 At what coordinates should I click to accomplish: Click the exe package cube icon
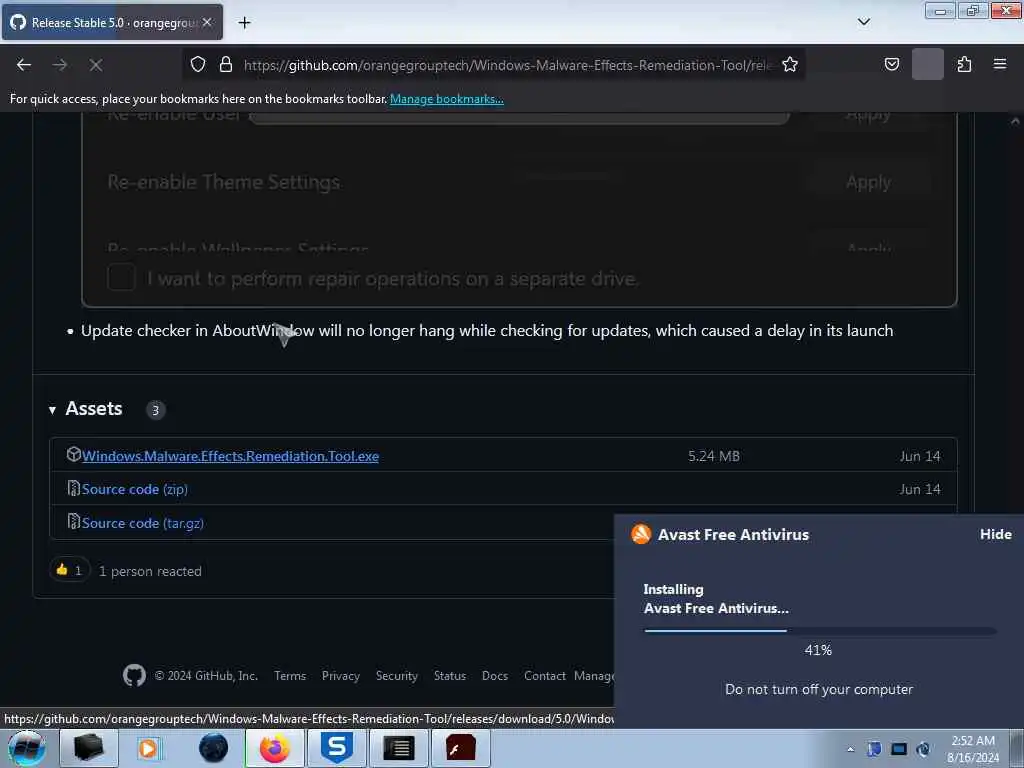coord(74,455)
